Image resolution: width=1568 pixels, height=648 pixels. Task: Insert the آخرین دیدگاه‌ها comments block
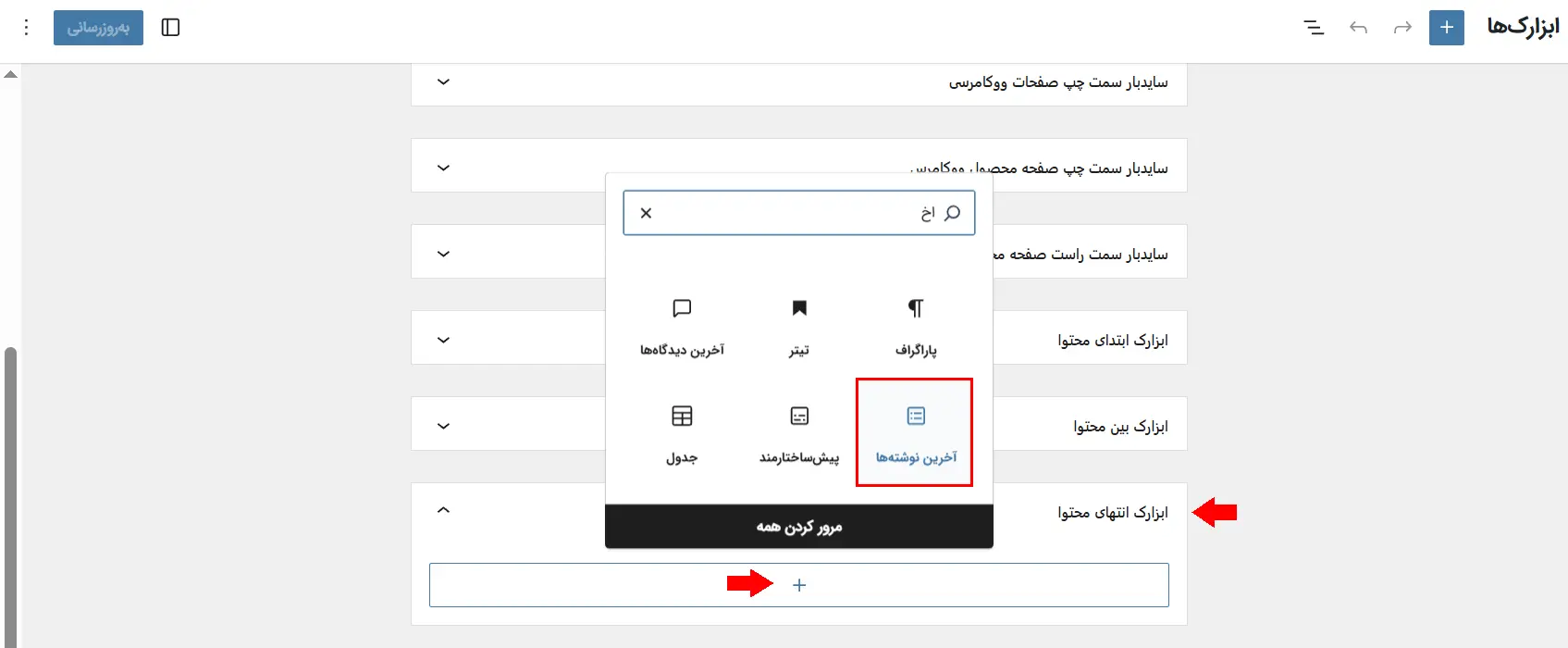click(682, 326)
